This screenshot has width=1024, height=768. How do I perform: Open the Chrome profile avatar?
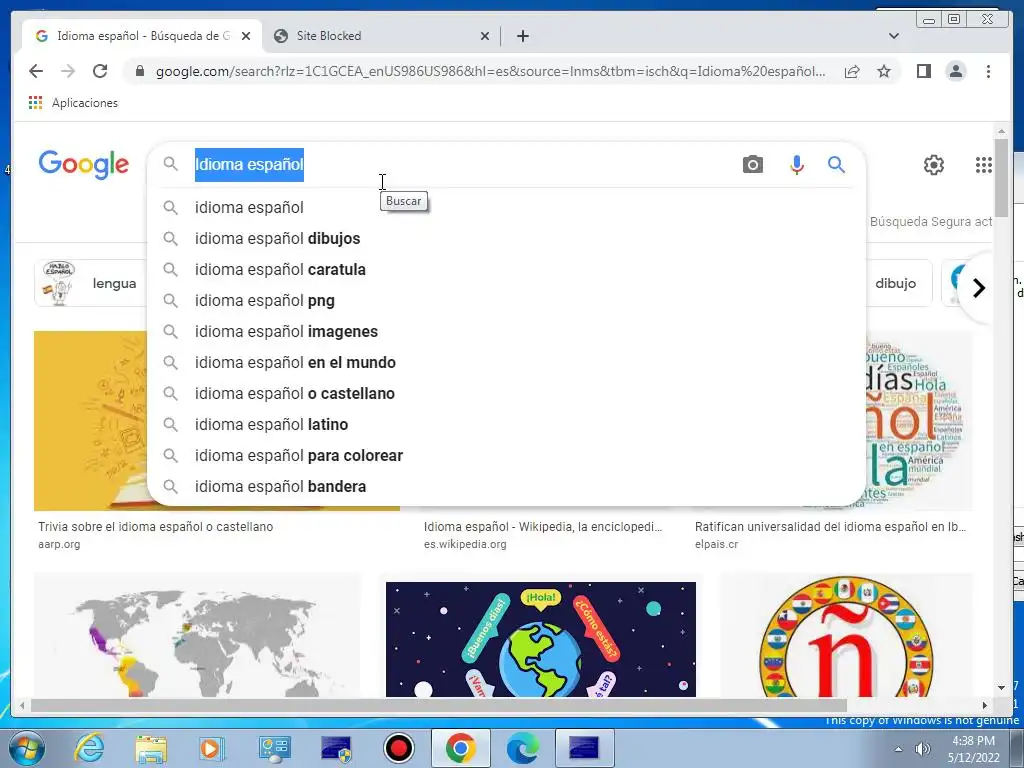point(955,71)
